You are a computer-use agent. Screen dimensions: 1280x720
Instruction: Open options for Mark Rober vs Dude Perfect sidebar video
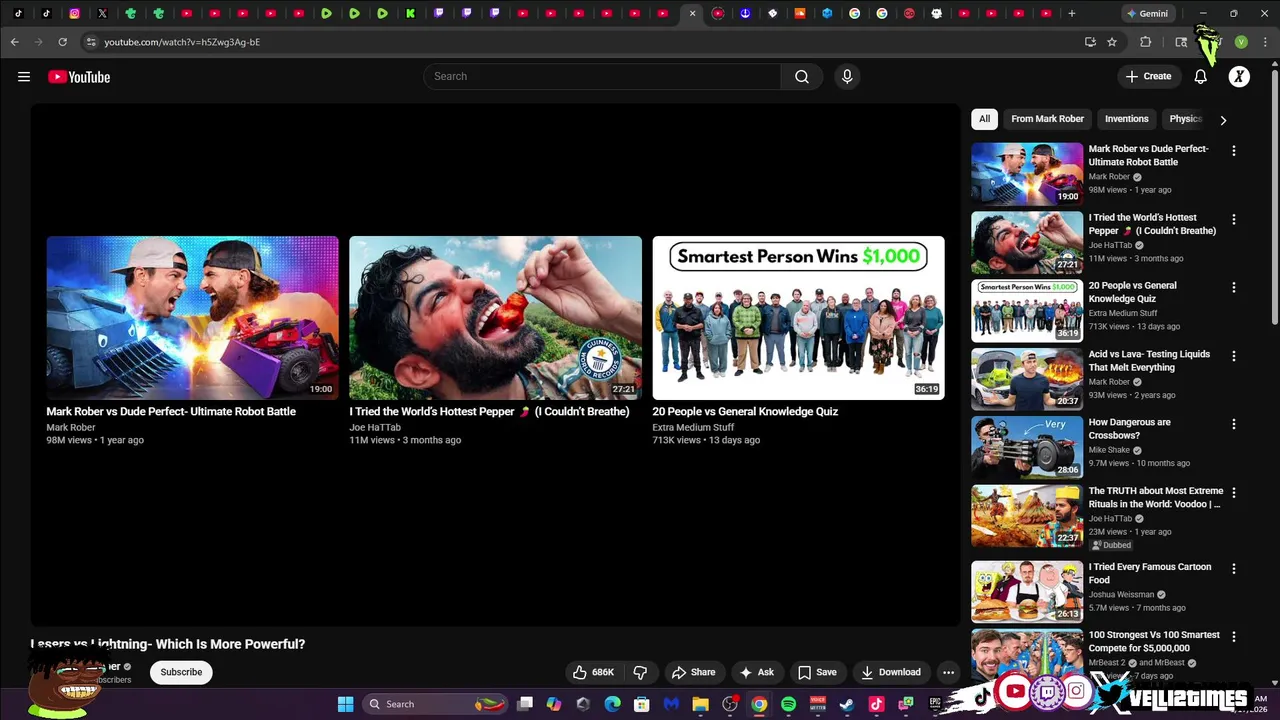click(1233, 151)
